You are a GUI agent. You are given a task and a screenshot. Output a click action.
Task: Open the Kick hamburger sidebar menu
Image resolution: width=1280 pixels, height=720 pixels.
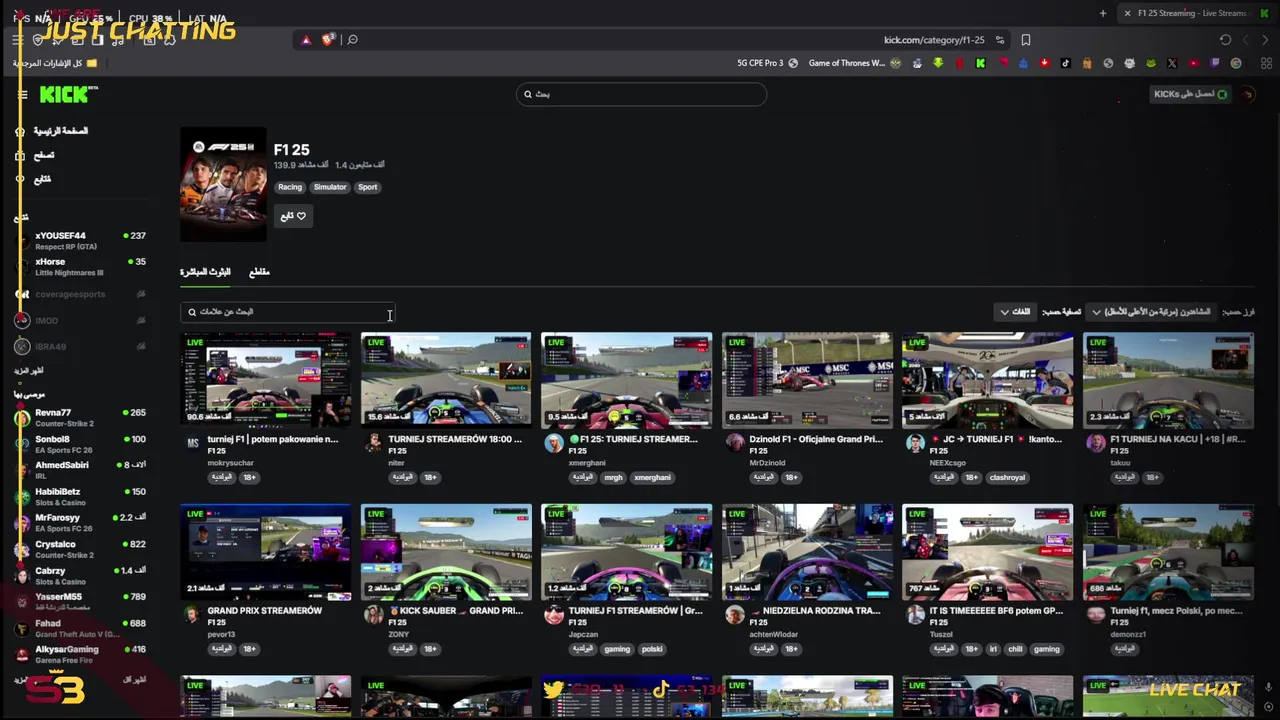click(22, 95)
